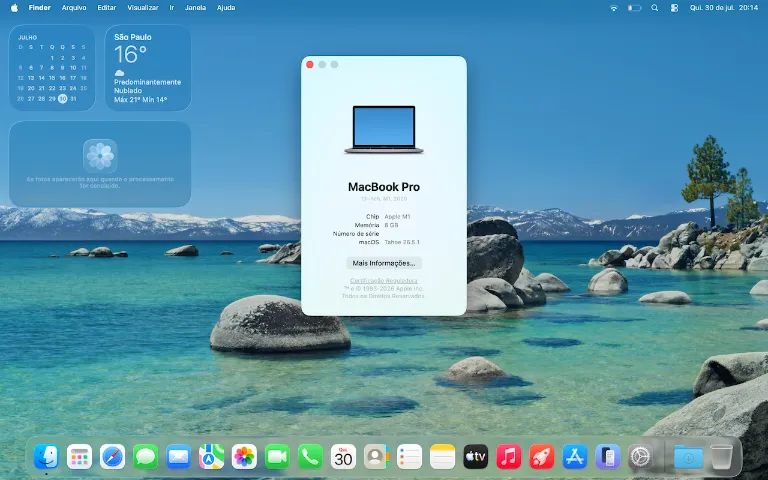The image size is (768, 480).
Task: Open the red rocket app in Dock
Action: pyautogui.click(x=542, y=456)
